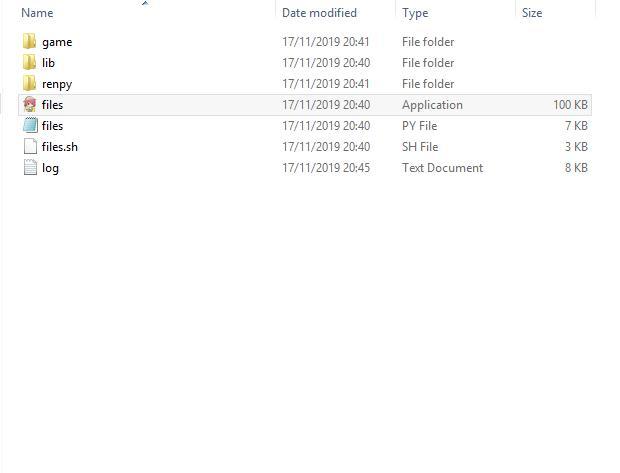Click the Python file icon for files
Image resolution: width=620 pixels, height=473 pixels.
(x=29, y=126)
